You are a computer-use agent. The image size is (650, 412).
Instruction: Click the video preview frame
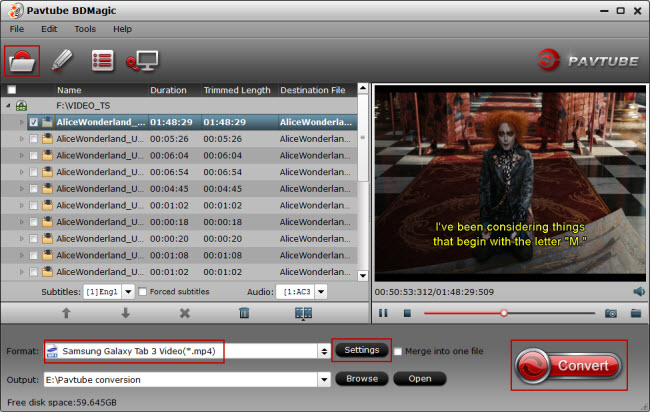coord(510,183)
